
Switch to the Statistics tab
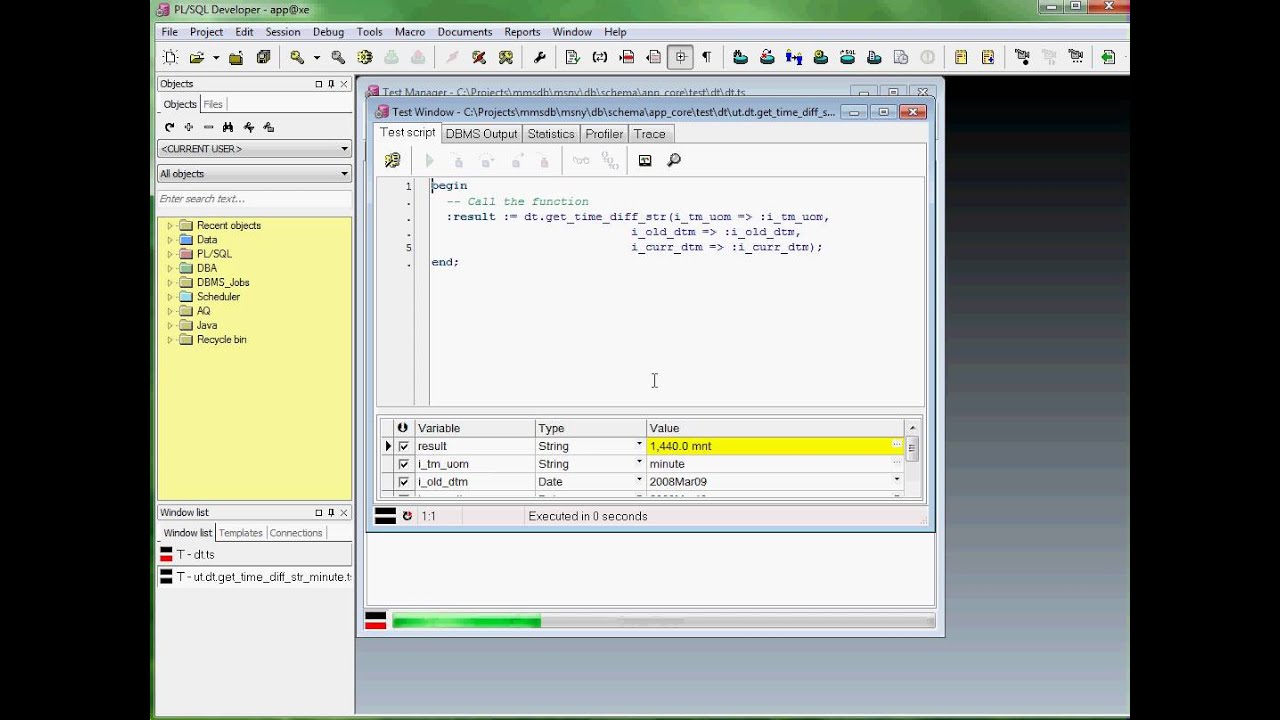551,134
